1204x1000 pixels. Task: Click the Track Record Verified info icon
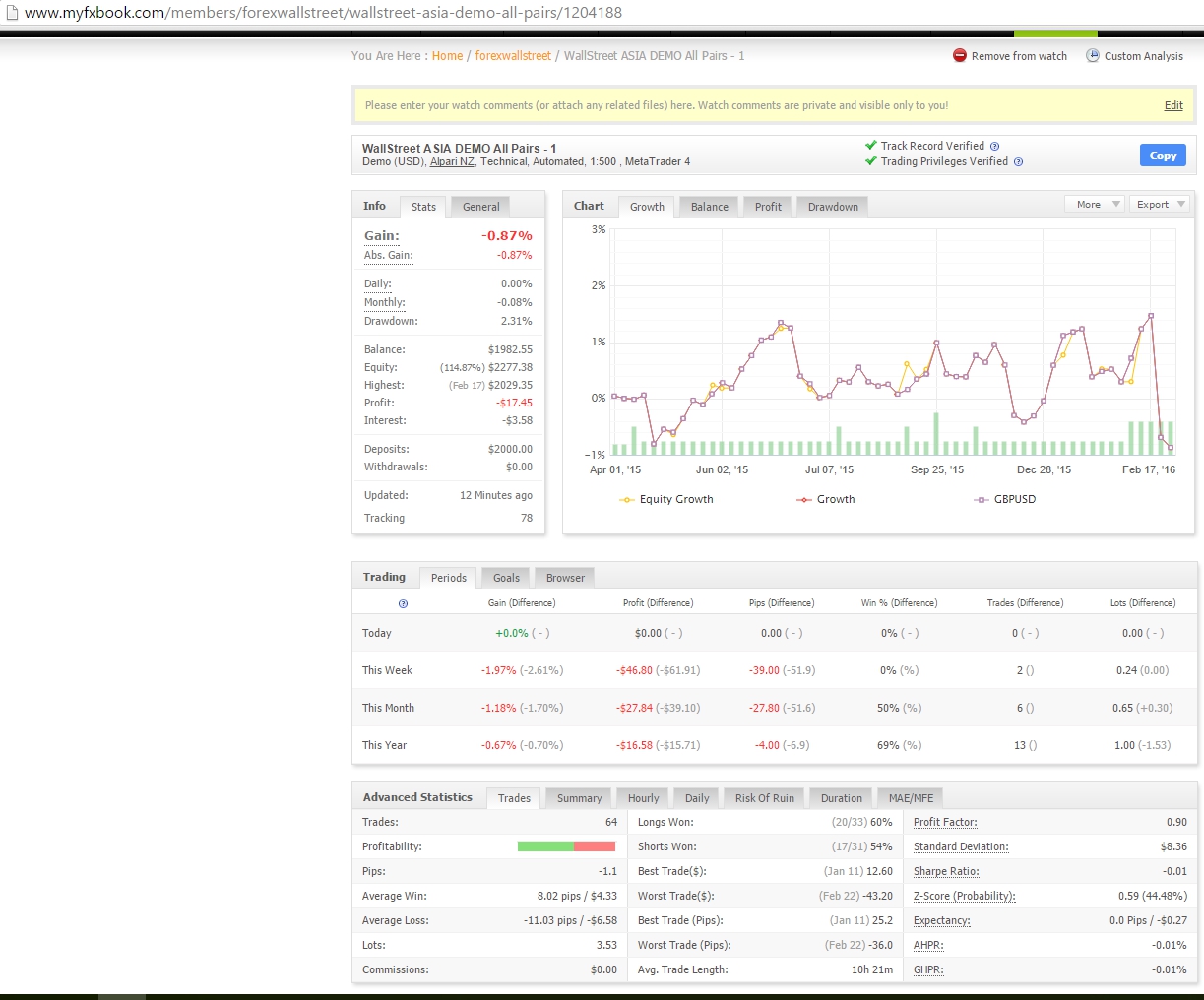pos(994,146)
